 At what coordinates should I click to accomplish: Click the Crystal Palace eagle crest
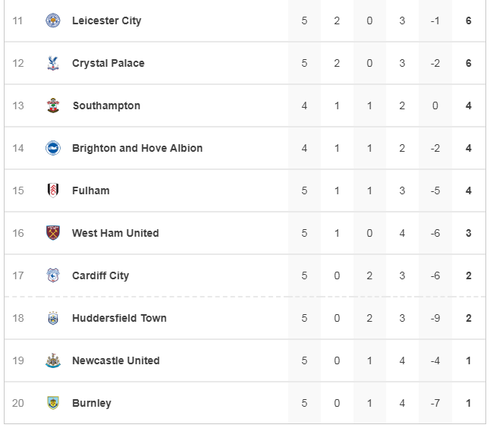(53, 63)
